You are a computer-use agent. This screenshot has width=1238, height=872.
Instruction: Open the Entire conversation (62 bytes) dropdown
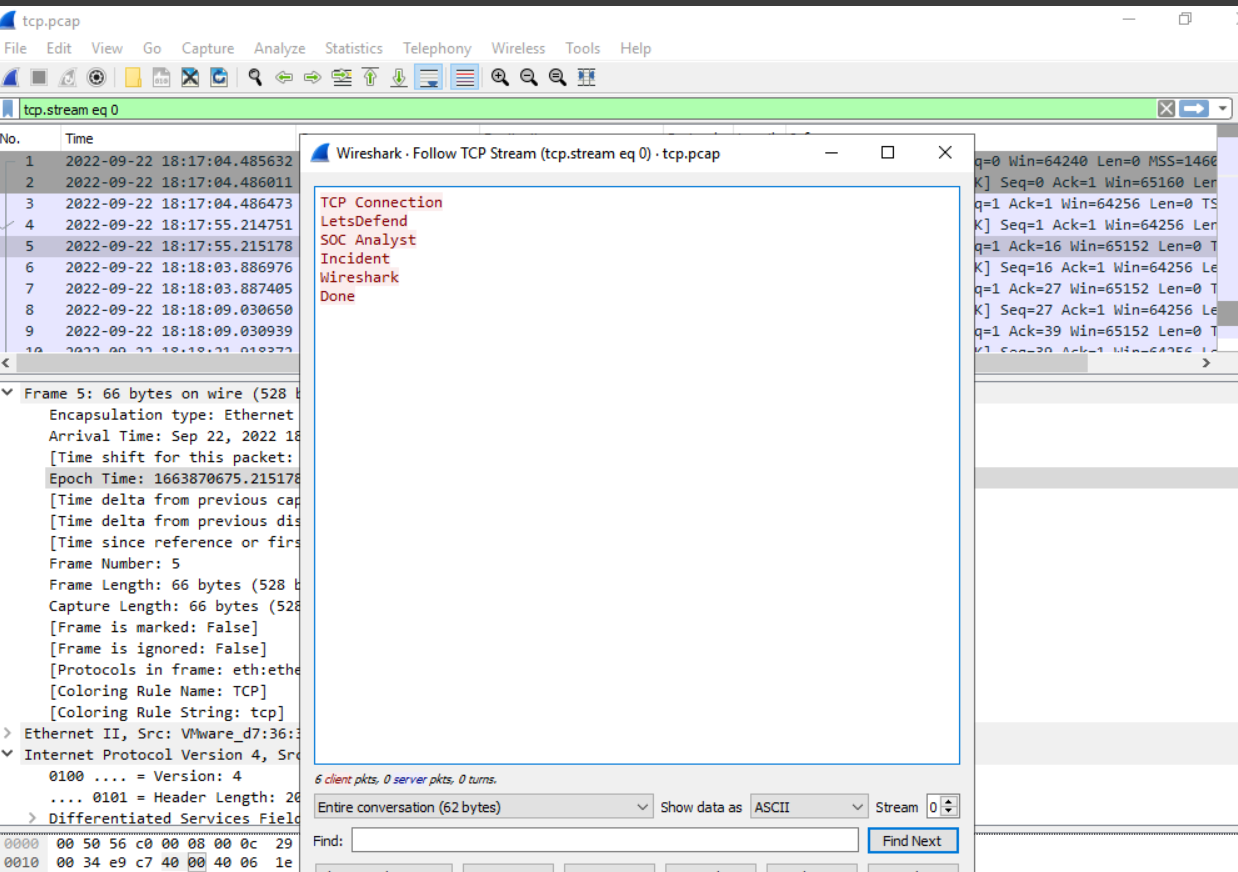click(485, 807)
